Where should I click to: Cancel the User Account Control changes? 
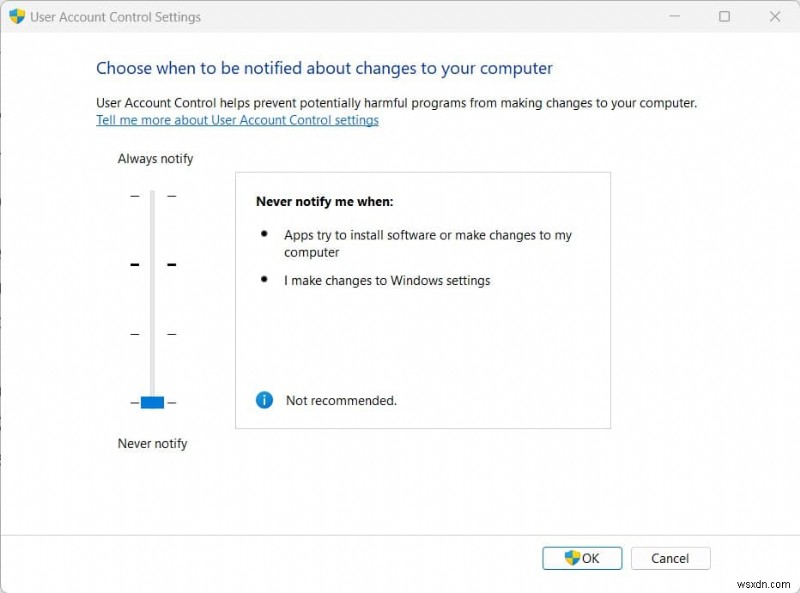(x=670, y=558)
